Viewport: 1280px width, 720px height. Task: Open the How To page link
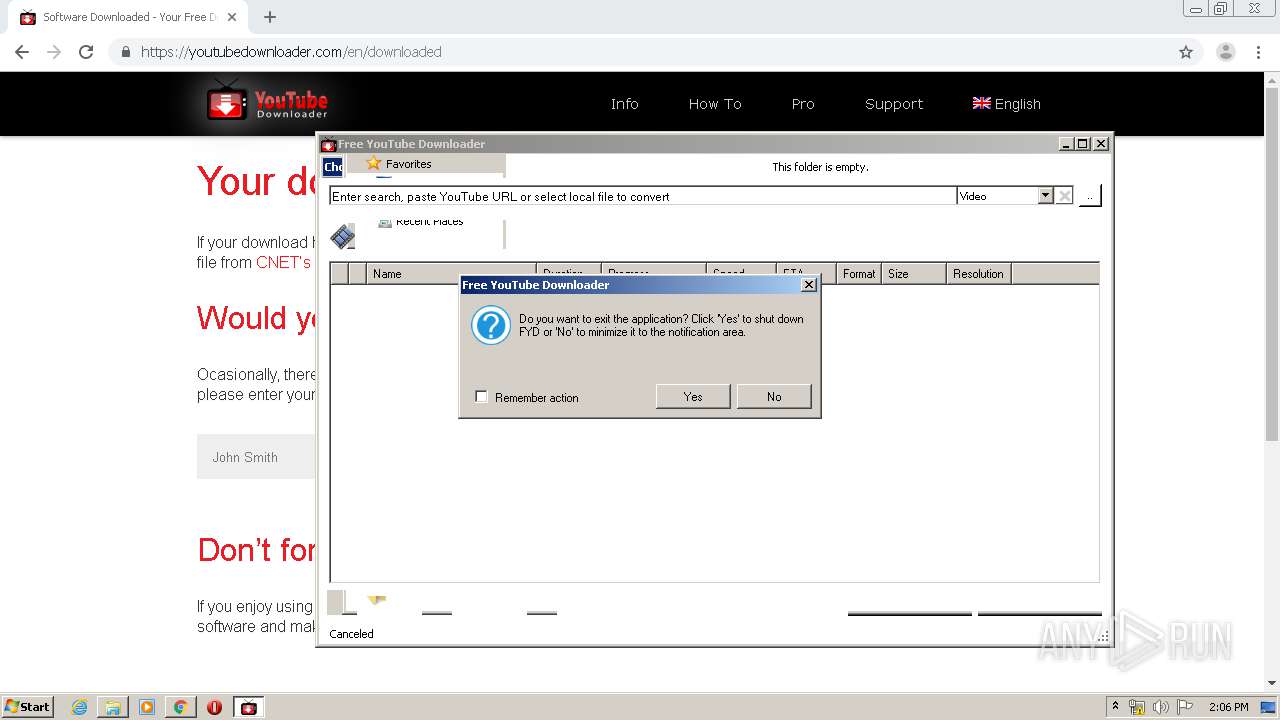(x=715, y=104)
